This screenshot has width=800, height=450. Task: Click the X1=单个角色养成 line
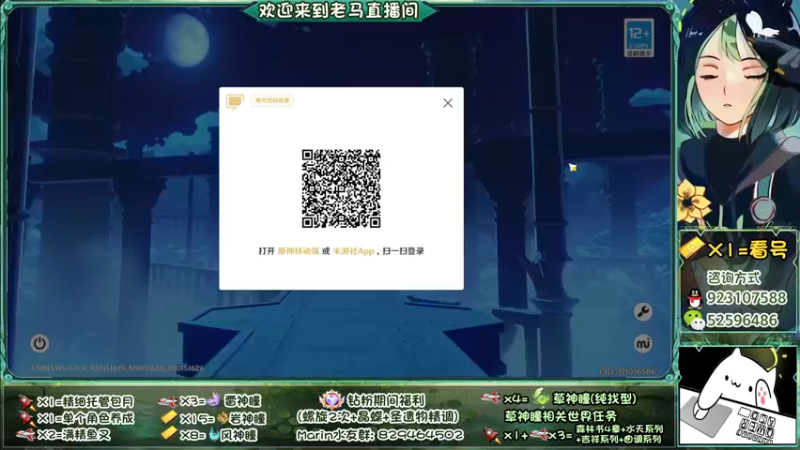(77, 418)
